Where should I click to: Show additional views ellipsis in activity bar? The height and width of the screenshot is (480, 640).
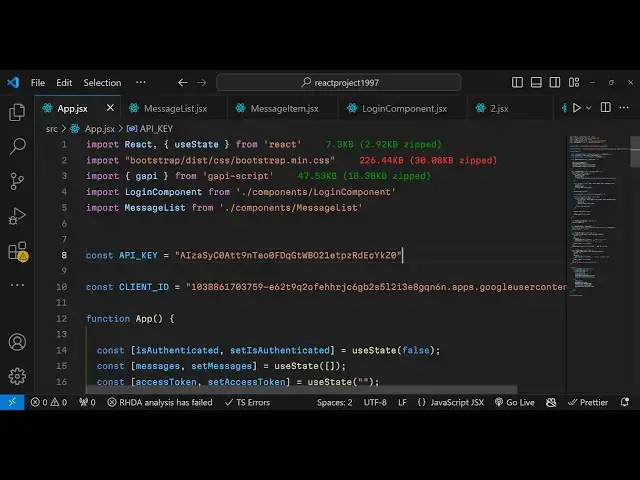click(17, 285)
